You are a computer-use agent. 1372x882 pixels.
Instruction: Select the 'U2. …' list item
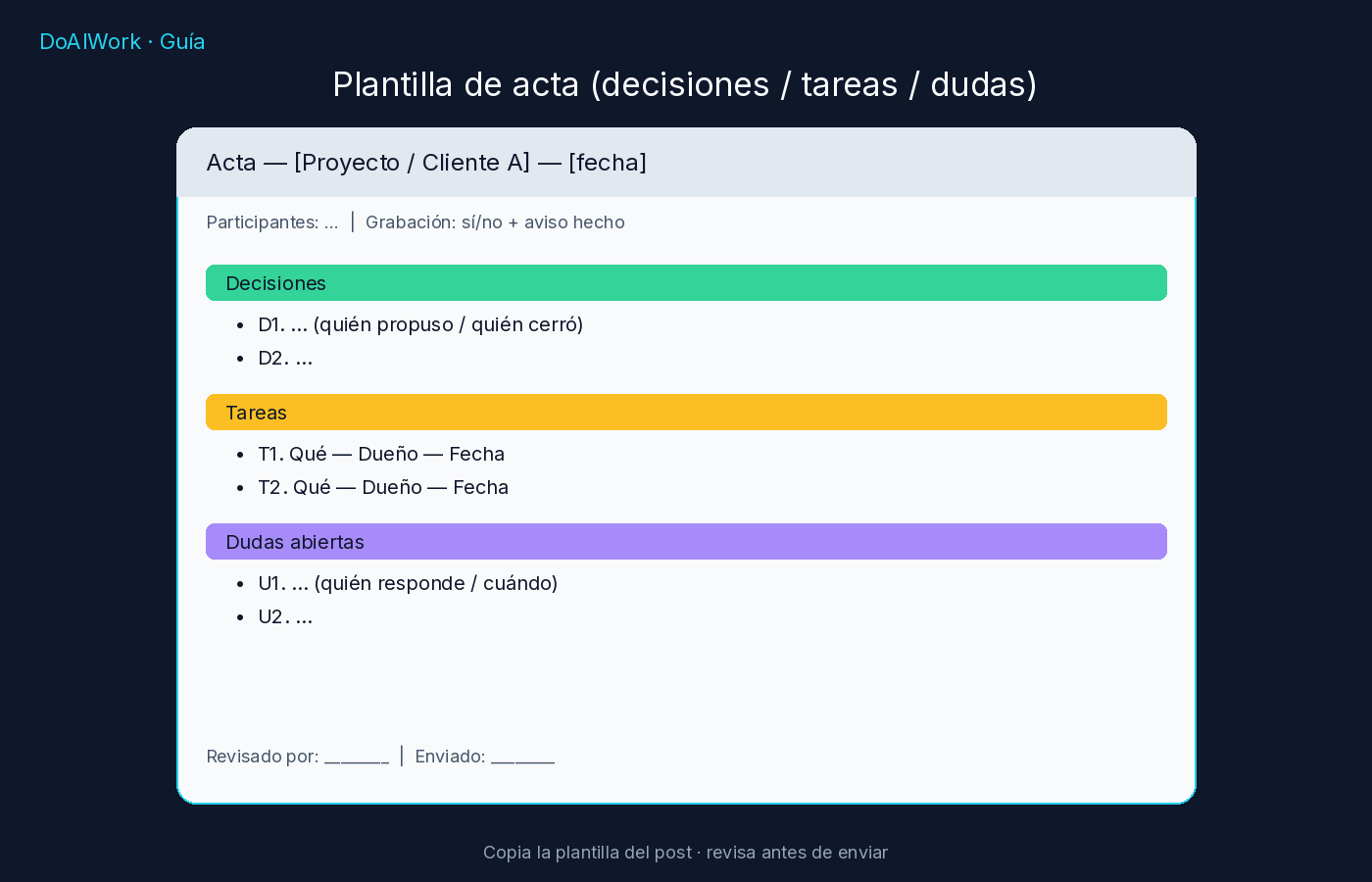285,616
